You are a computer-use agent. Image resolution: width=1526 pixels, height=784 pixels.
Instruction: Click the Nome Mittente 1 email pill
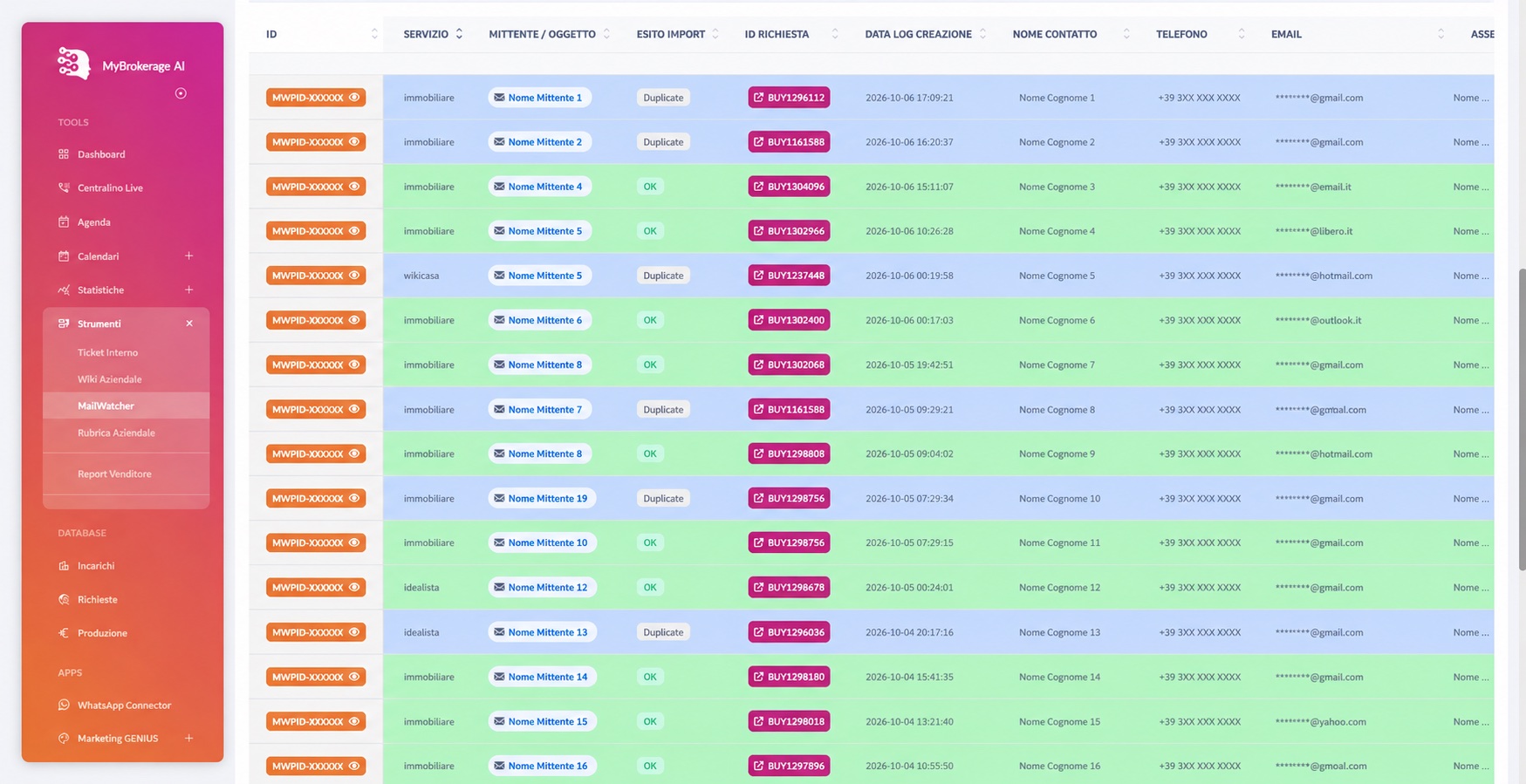click(539, 98)
